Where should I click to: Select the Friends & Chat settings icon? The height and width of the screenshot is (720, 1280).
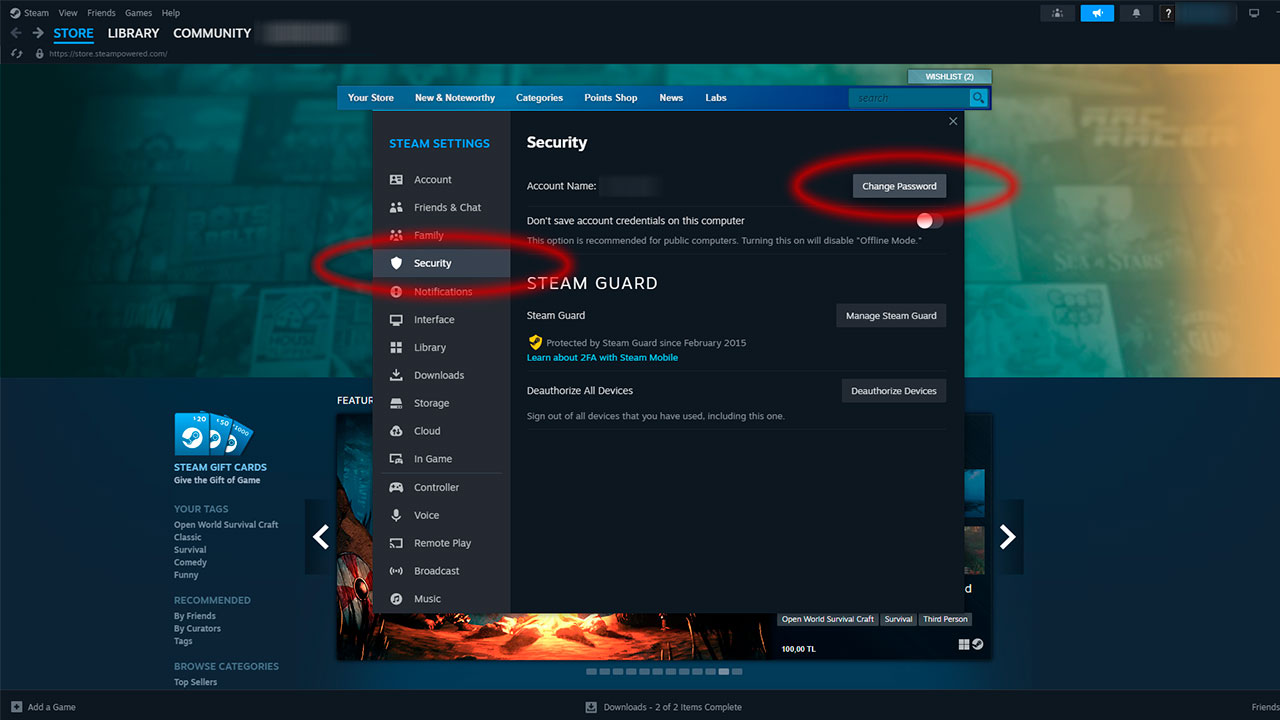396,207
